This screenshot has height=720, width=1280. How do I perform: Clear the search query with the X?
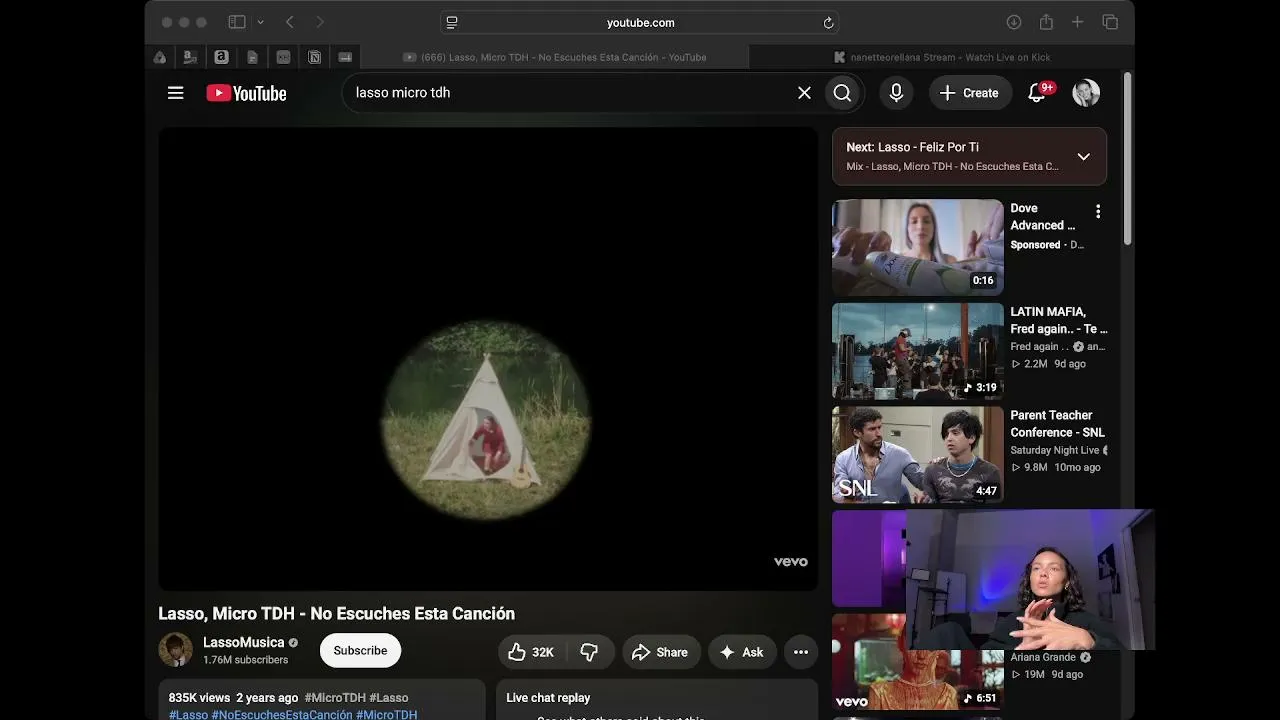pyautogui.click(x=804, y=93)
